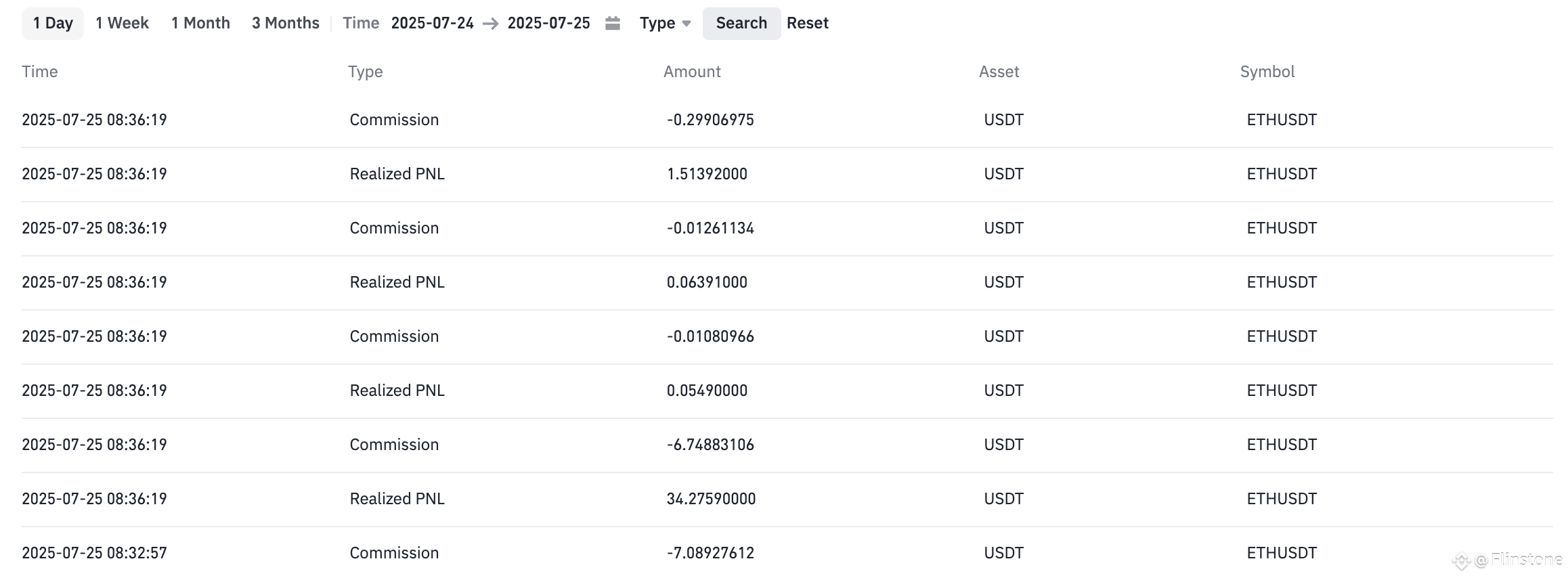Select the Realized PNL 34.27590000 row
The height and width of the screenshot is (578, 1568).
787,499
